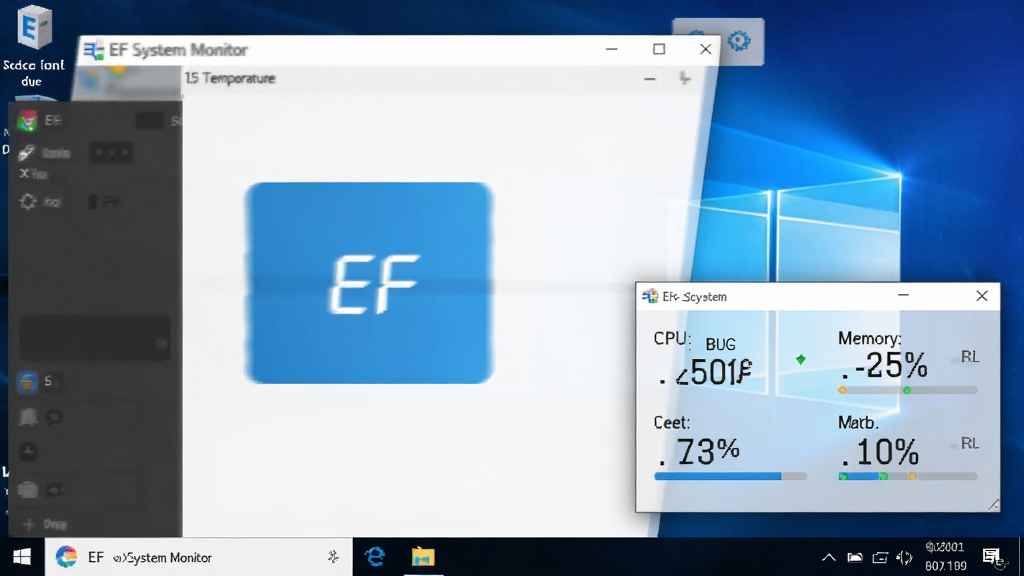Screen dimensions: 1024x576
Task: Click the speech icon beside the briefcase
Action: (x=55, y=489)
